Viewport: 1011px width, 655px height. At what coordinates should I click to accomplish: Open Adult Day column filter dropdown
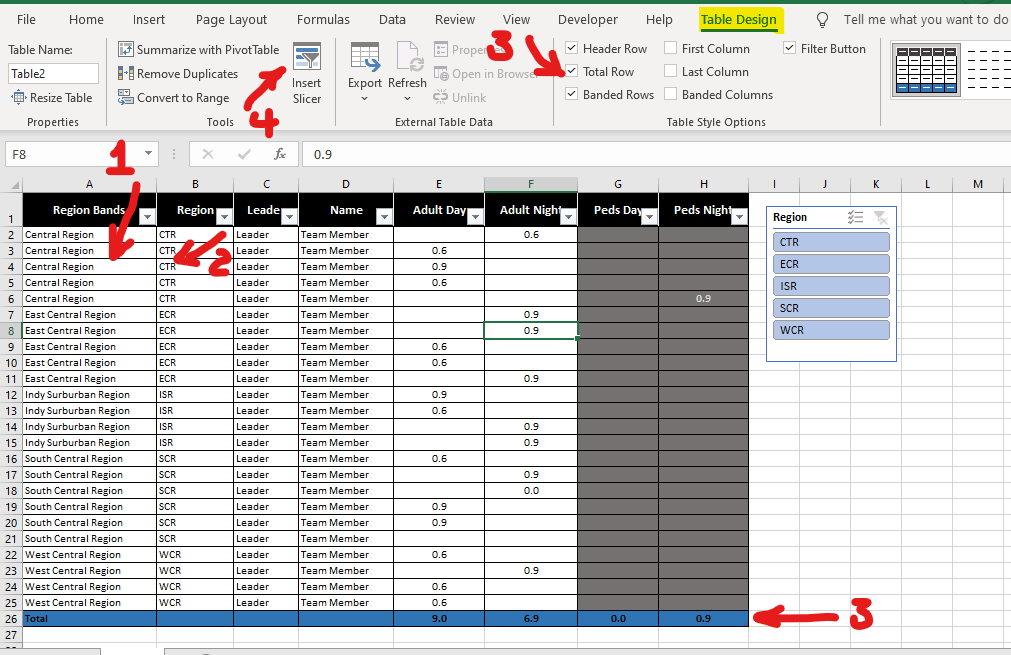click(x=475, y=217)
